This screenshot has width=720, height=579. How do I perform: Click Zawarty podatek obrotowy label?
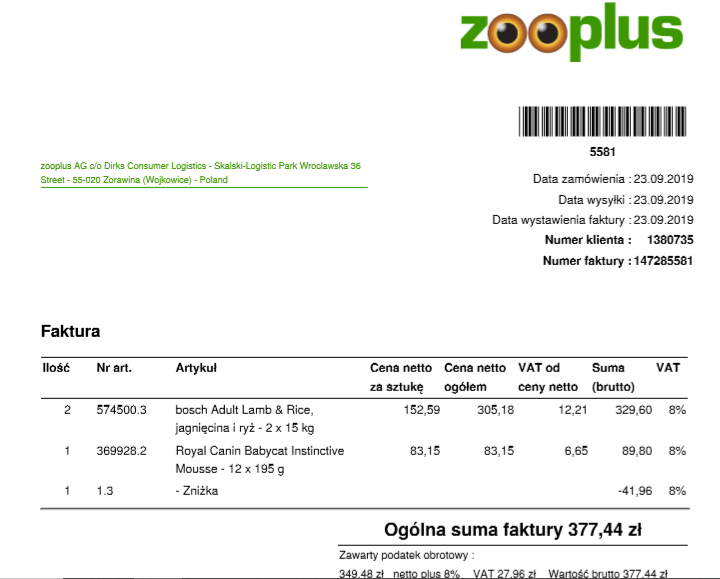(x=406, y=555)
